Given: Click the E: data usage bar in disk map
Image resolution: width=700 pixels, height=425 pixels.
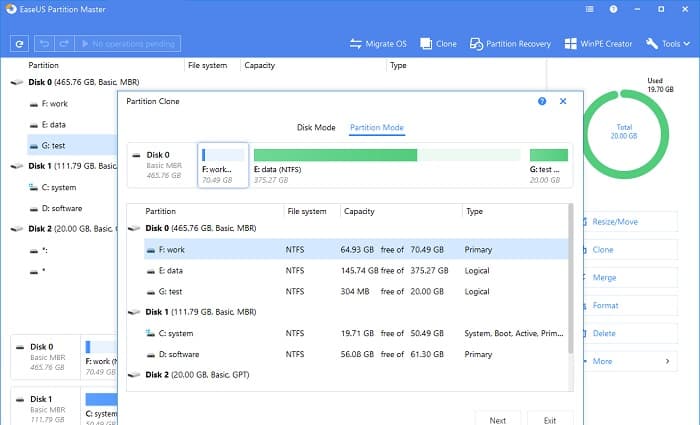Looking at the screenshot, I should point(386,155).
